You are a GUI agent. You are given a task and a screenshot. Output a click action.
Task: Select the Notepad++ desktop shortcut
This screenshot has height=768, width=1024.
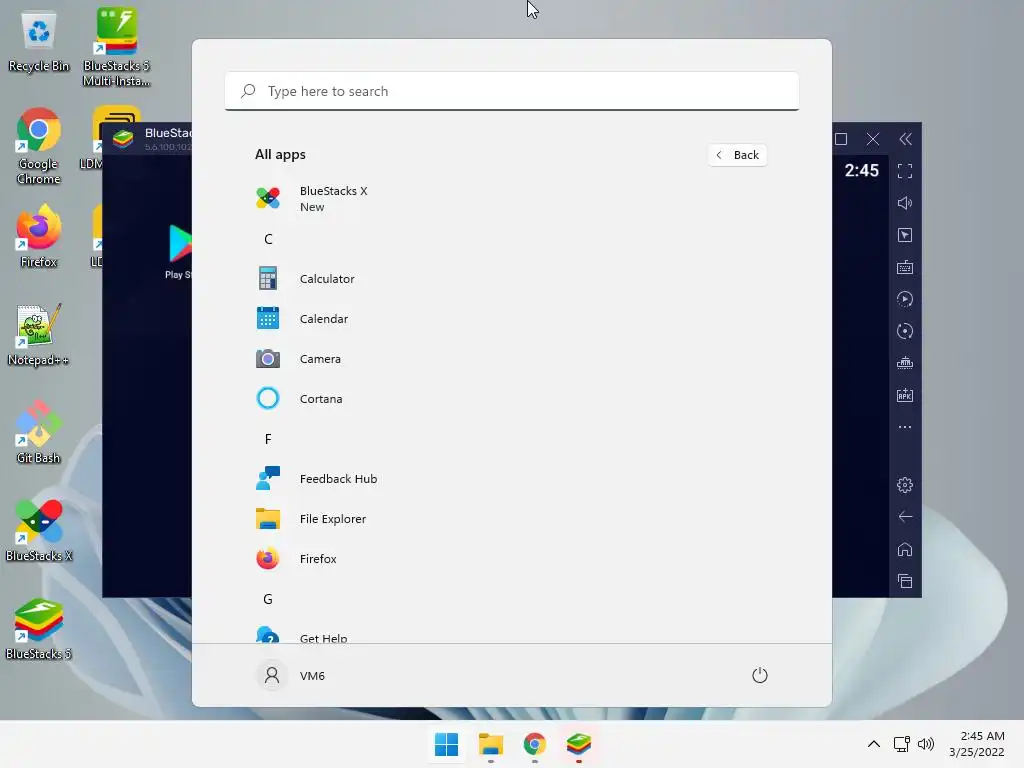click(39, 334)
